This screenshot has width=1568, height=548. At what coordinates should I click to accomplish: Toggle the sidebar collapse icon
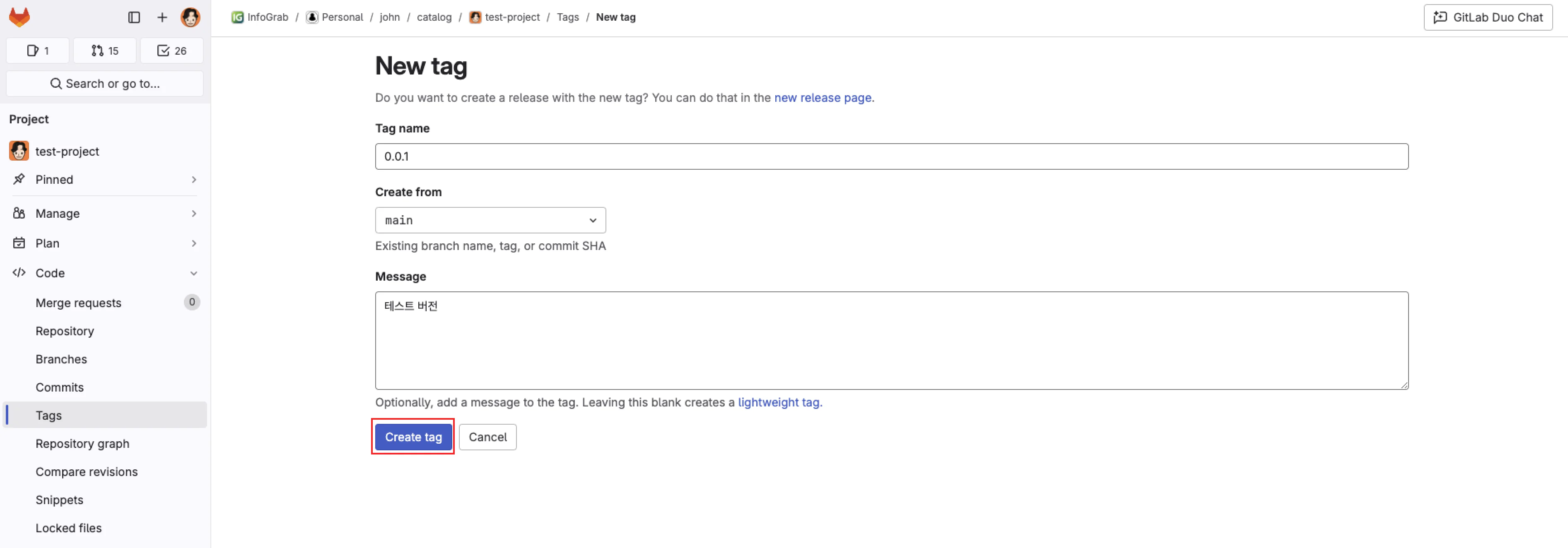pos(134,17)
